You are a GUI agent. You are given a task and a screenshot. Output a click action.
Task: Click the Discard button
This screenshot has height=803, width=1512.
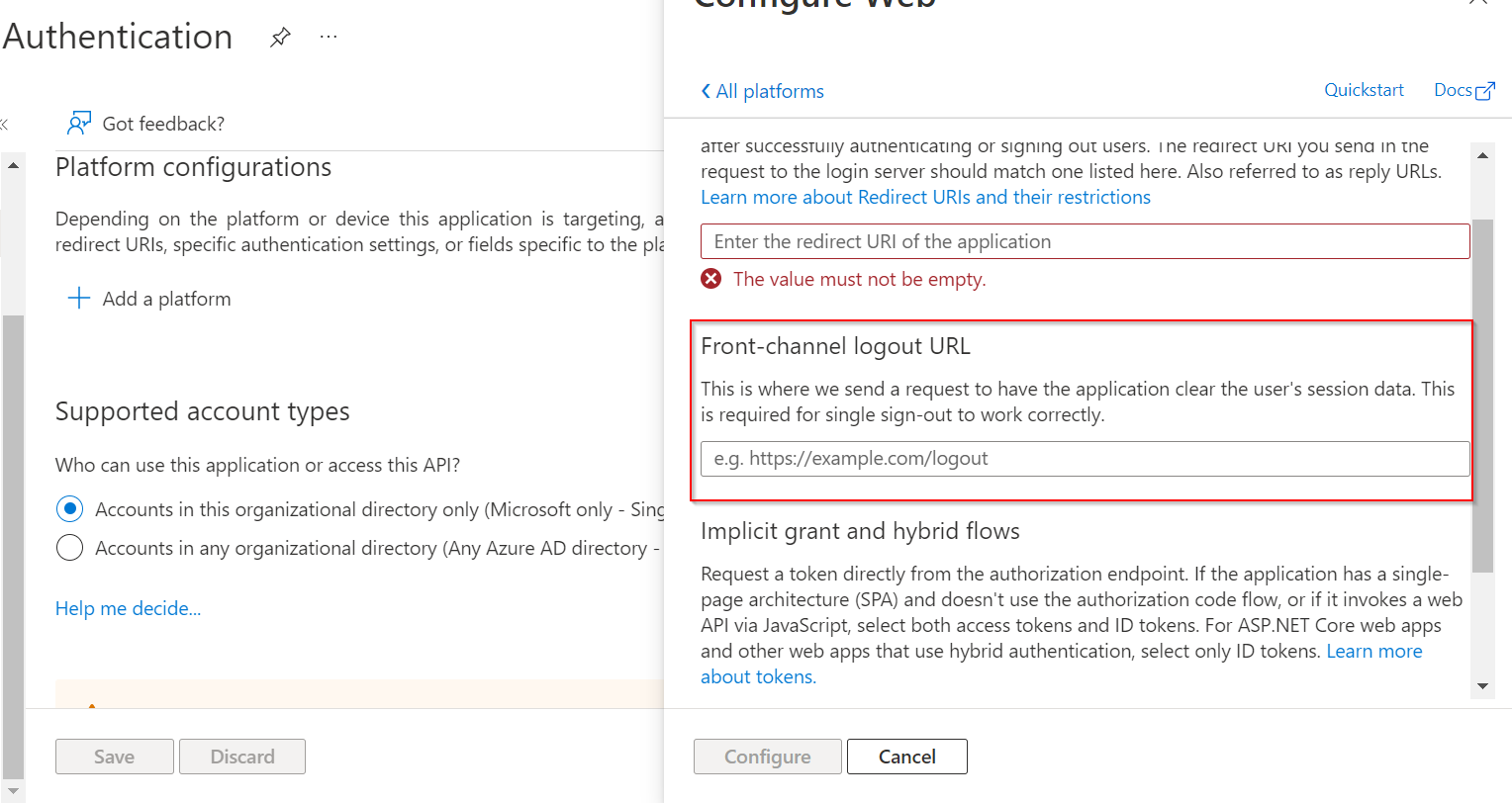click(x=242, y=757)
